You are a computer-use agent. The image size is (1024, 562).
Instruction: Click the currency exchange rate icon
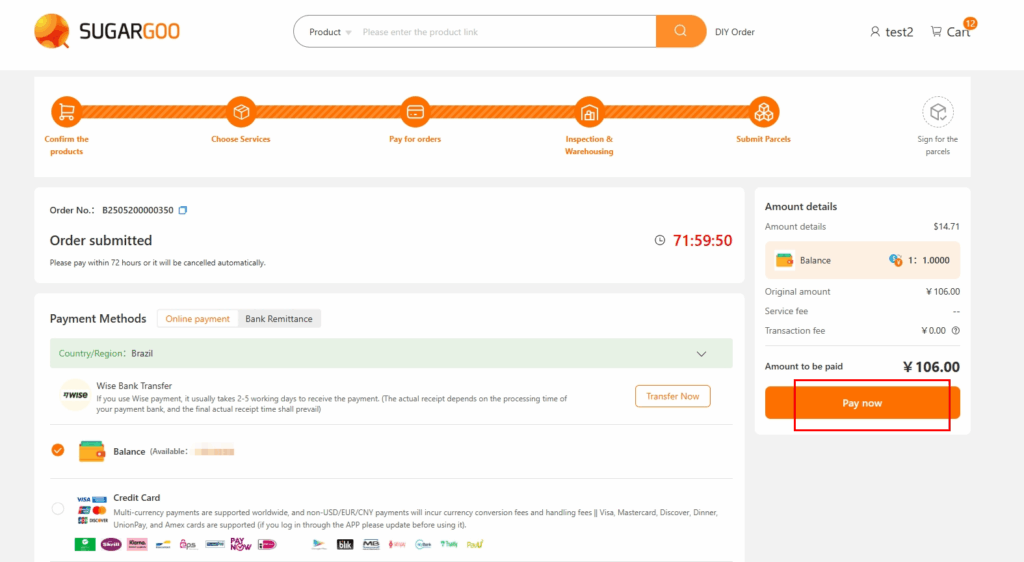point(895,260)
